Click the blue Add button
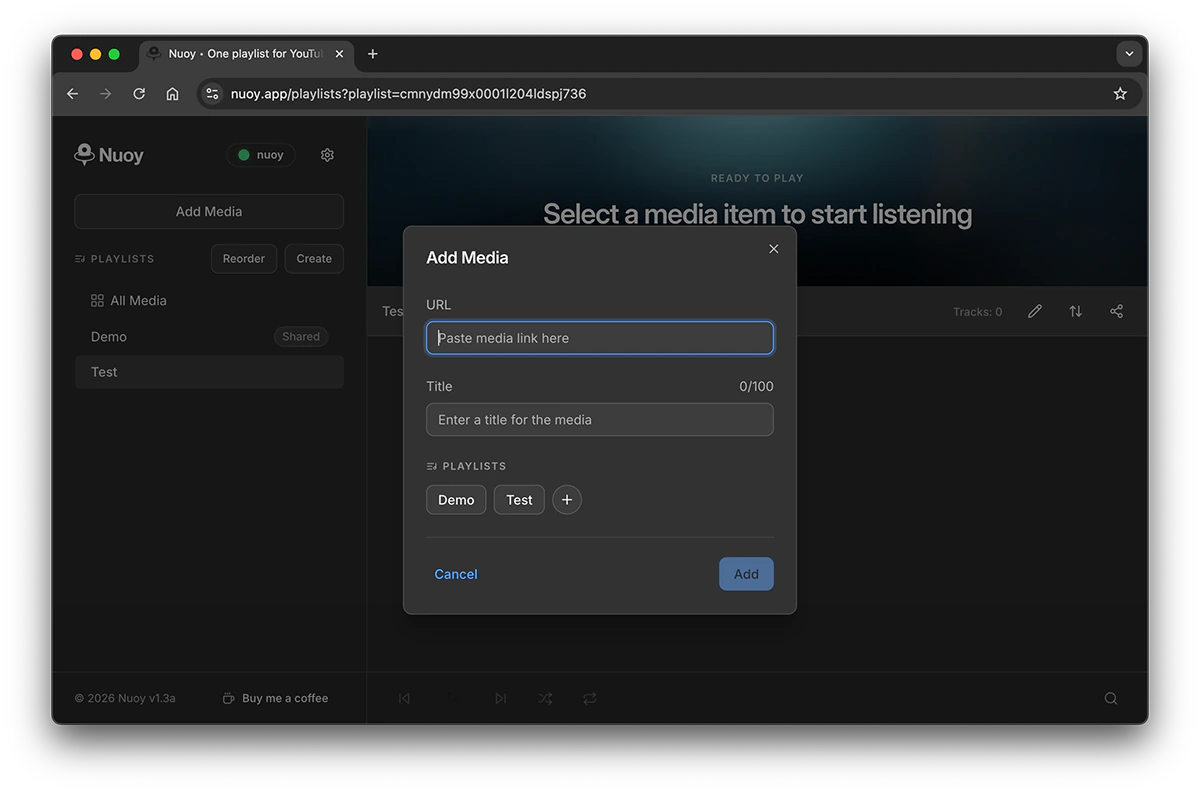The image size is (1200, 793). pyautogui.click(x=746, y=574)
